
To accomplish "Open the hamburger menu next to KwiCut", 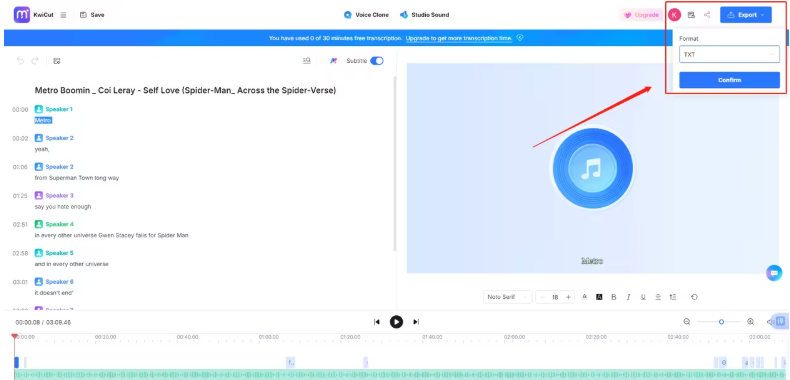I will pos(63,15).
